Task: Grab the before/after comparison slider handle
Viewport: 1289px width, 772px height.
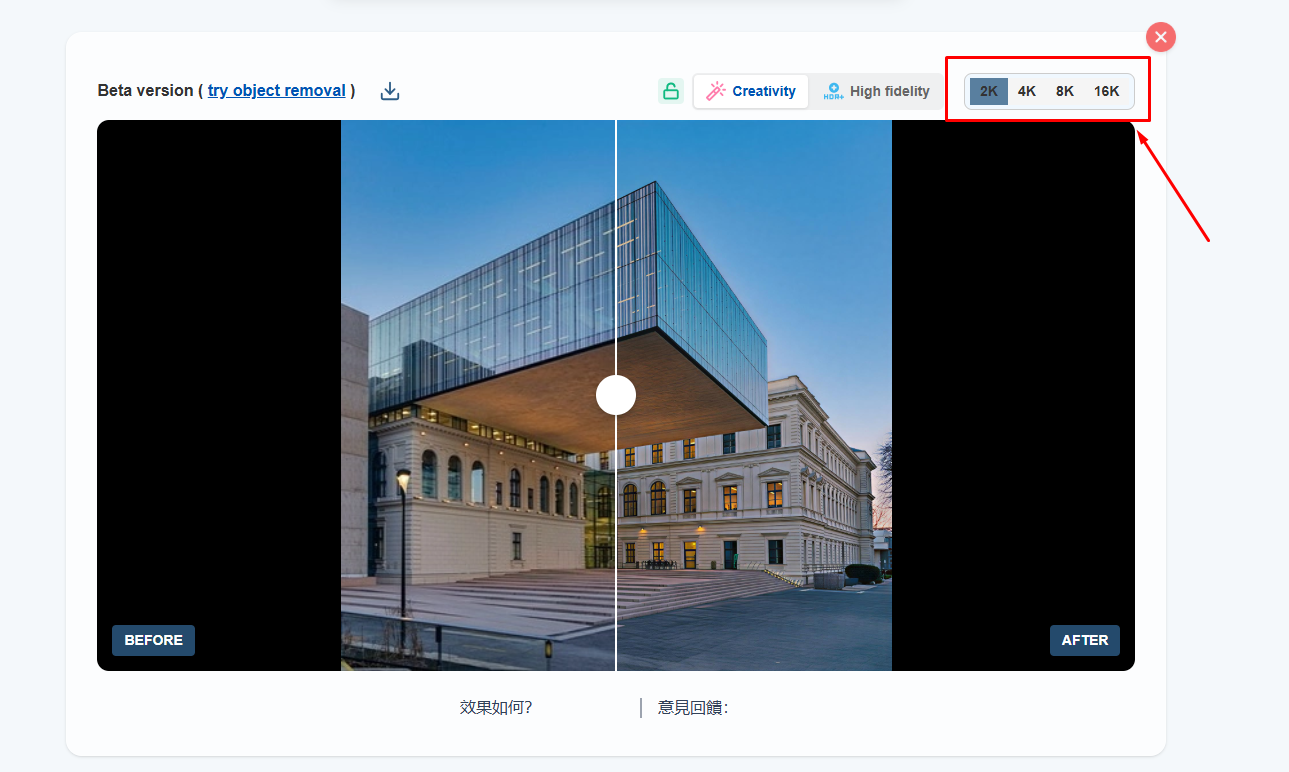Action: tap(616, 395)
